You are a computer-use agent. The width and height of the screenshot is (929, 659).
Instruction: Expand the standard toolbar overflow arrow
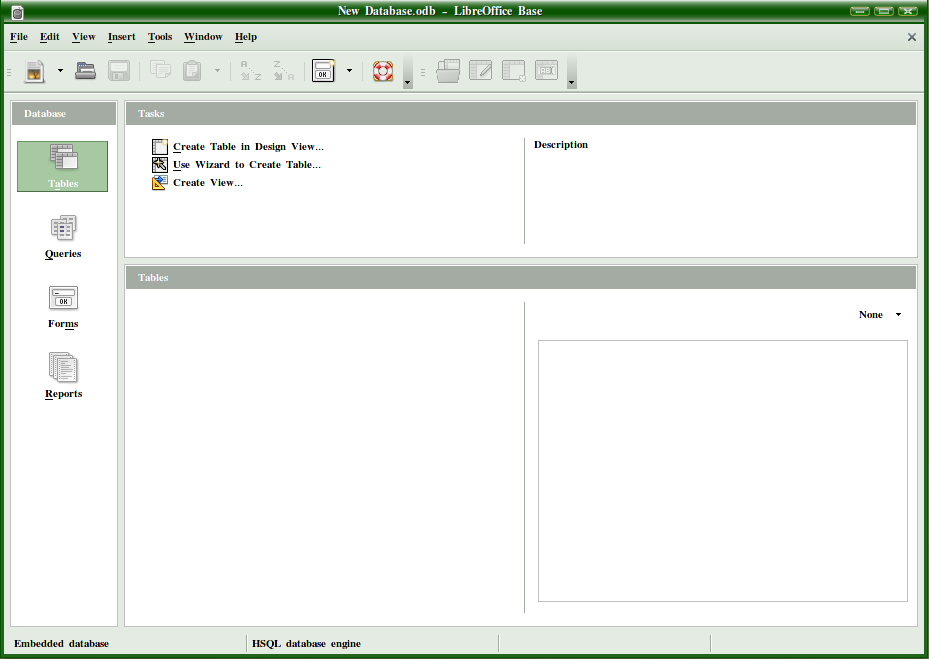(408, 72)
